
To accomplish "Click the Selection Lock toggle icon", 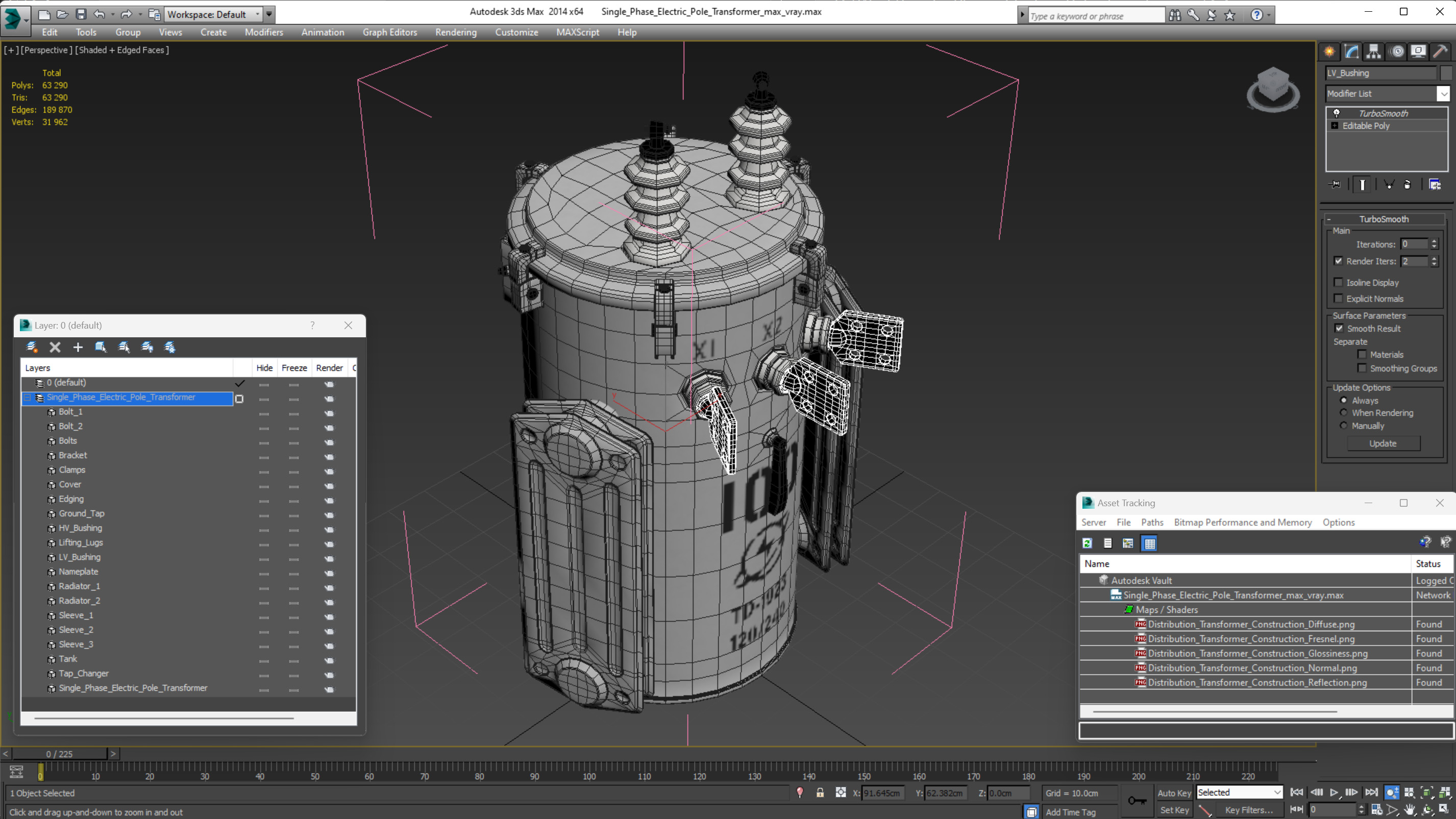I will pyautogui.click(x=820, y=792).
